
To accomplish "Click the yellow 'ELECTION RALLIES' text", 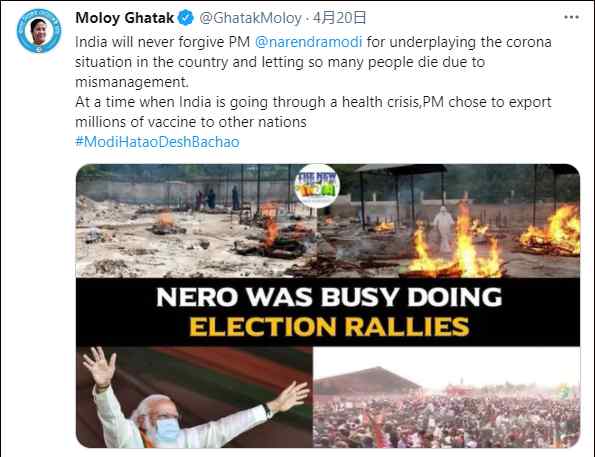I will [329, 327].
